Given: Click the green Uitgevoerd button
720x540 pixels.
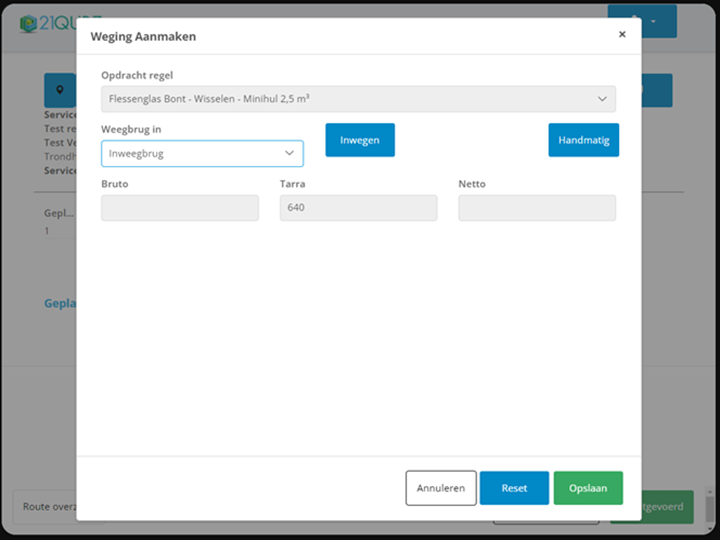Looking at the screenshot, I should pyautogui.click(x=668, y=507).
